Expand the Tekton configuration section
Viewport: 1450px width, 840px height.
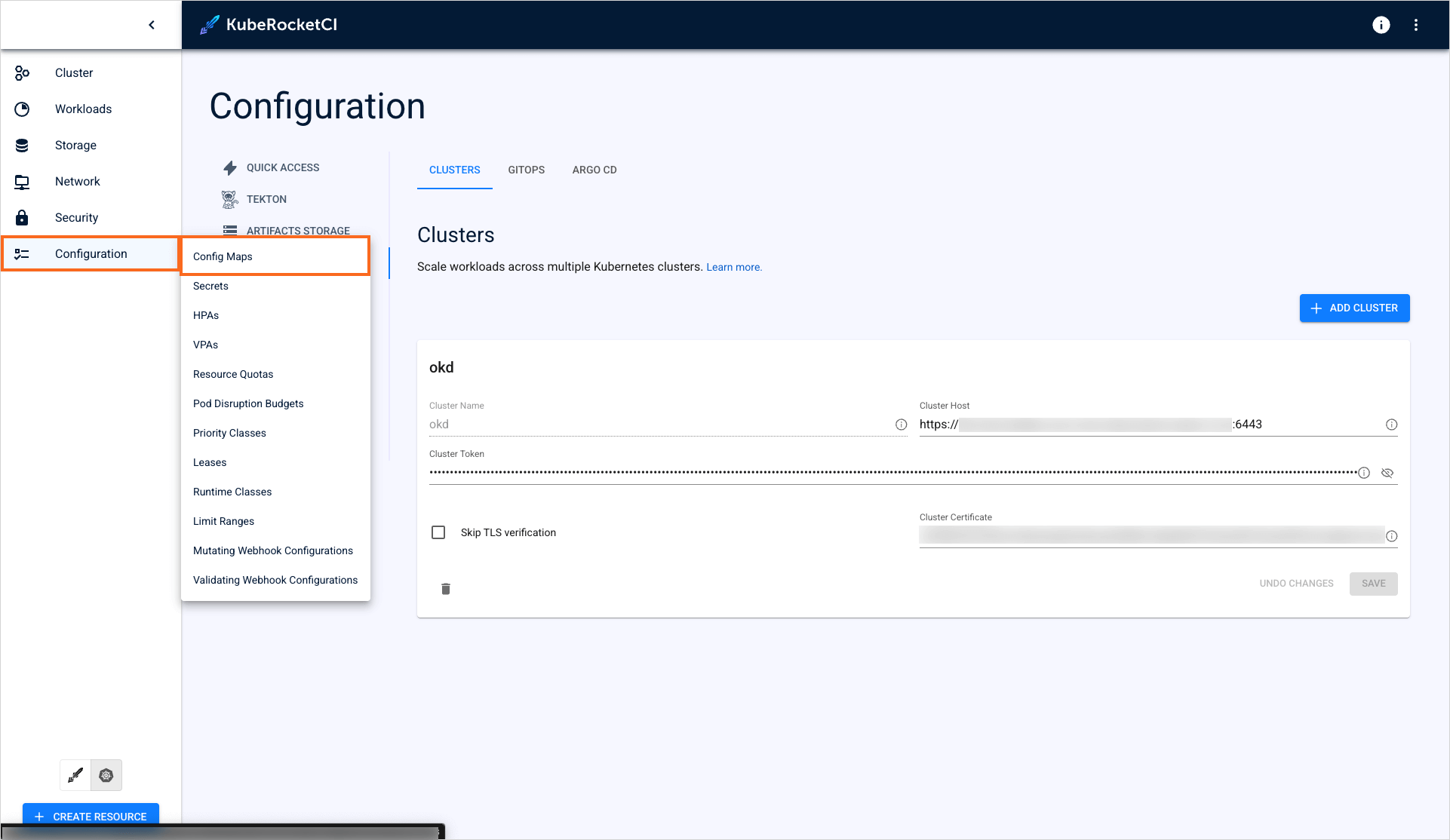point(266,199)
